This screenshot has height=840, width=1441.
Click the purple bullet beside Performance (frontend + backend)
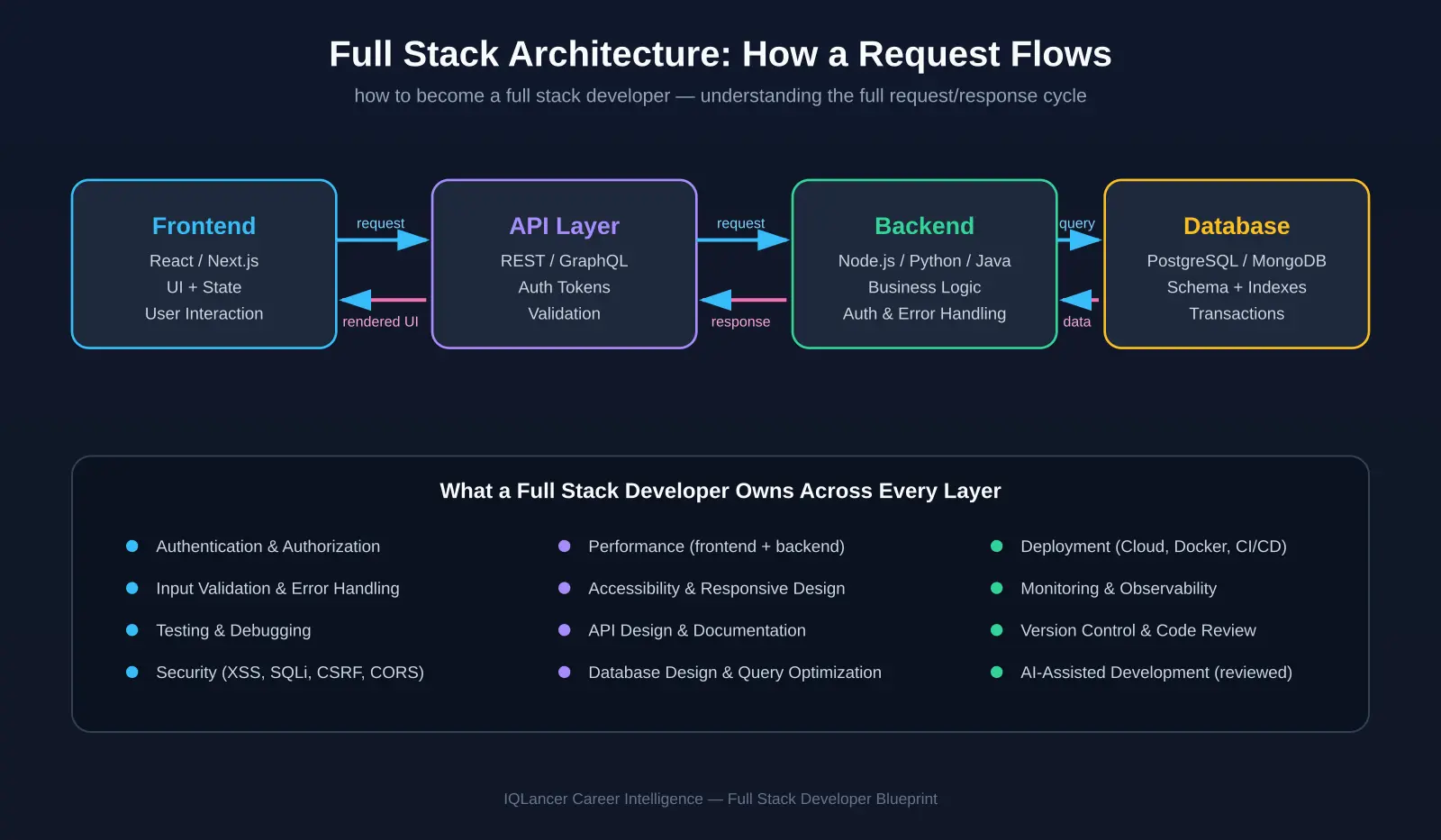pyautogui.click(x=565, y=546)
